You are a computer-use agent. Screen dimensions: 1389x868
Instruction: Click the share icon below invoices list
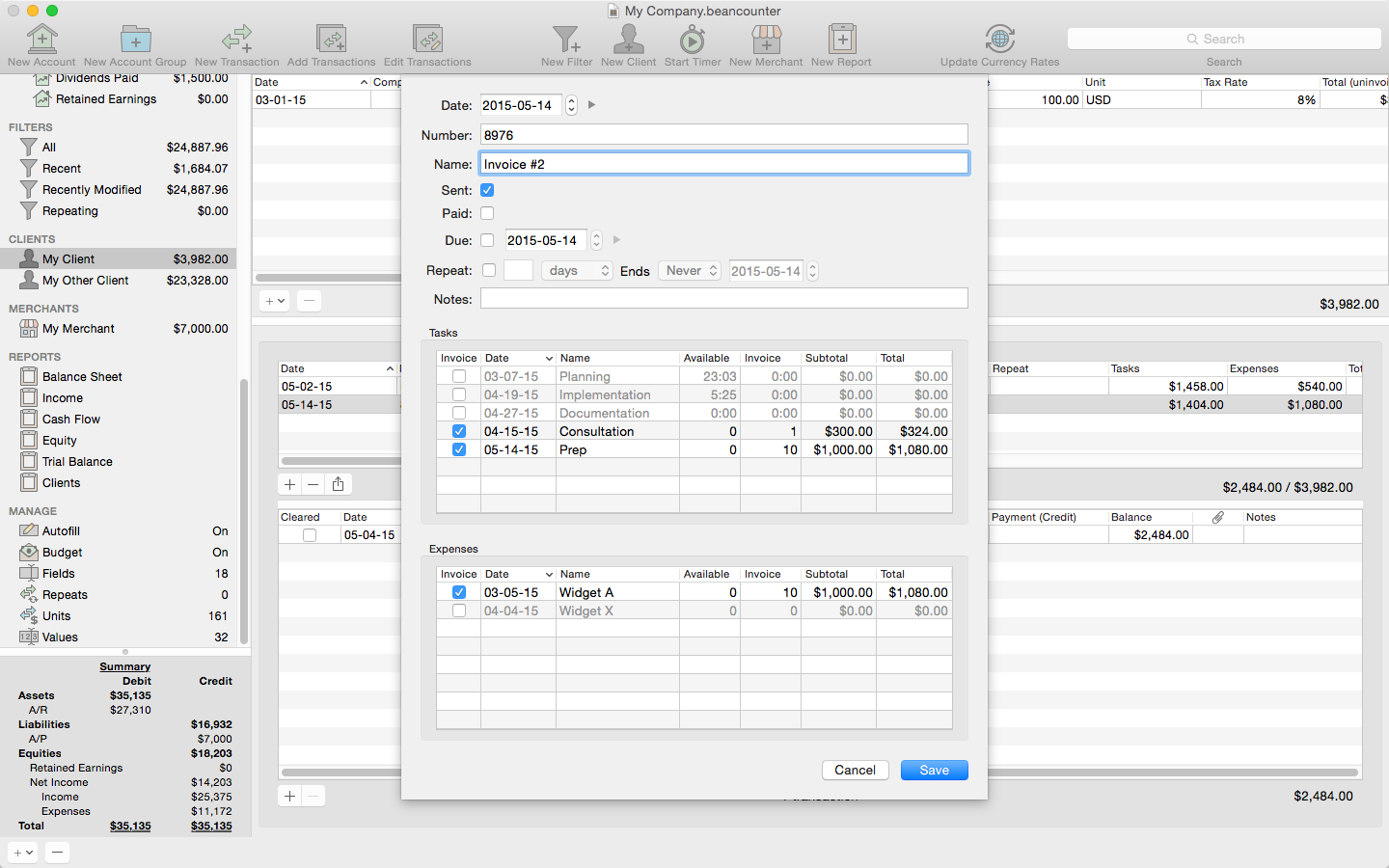[x=338, y=484]
